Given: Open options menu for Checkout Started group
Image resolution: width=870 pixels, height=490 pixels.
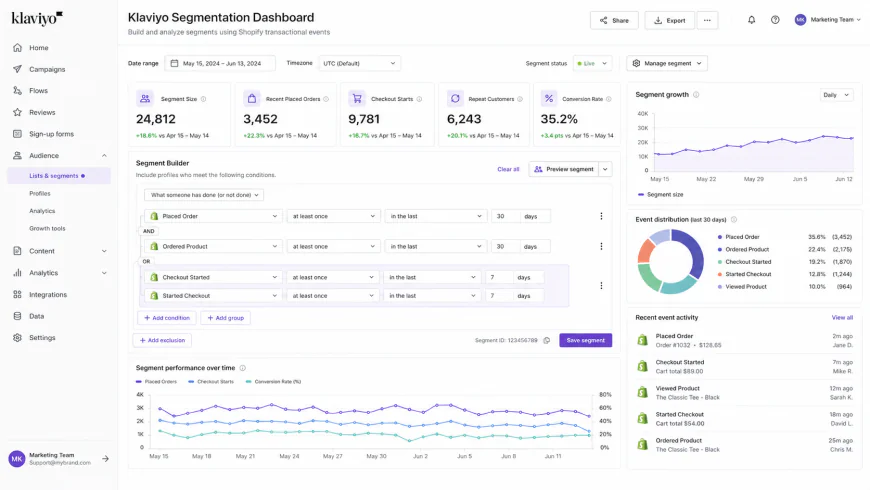Looking at the screenshot, I should point(601,286).
